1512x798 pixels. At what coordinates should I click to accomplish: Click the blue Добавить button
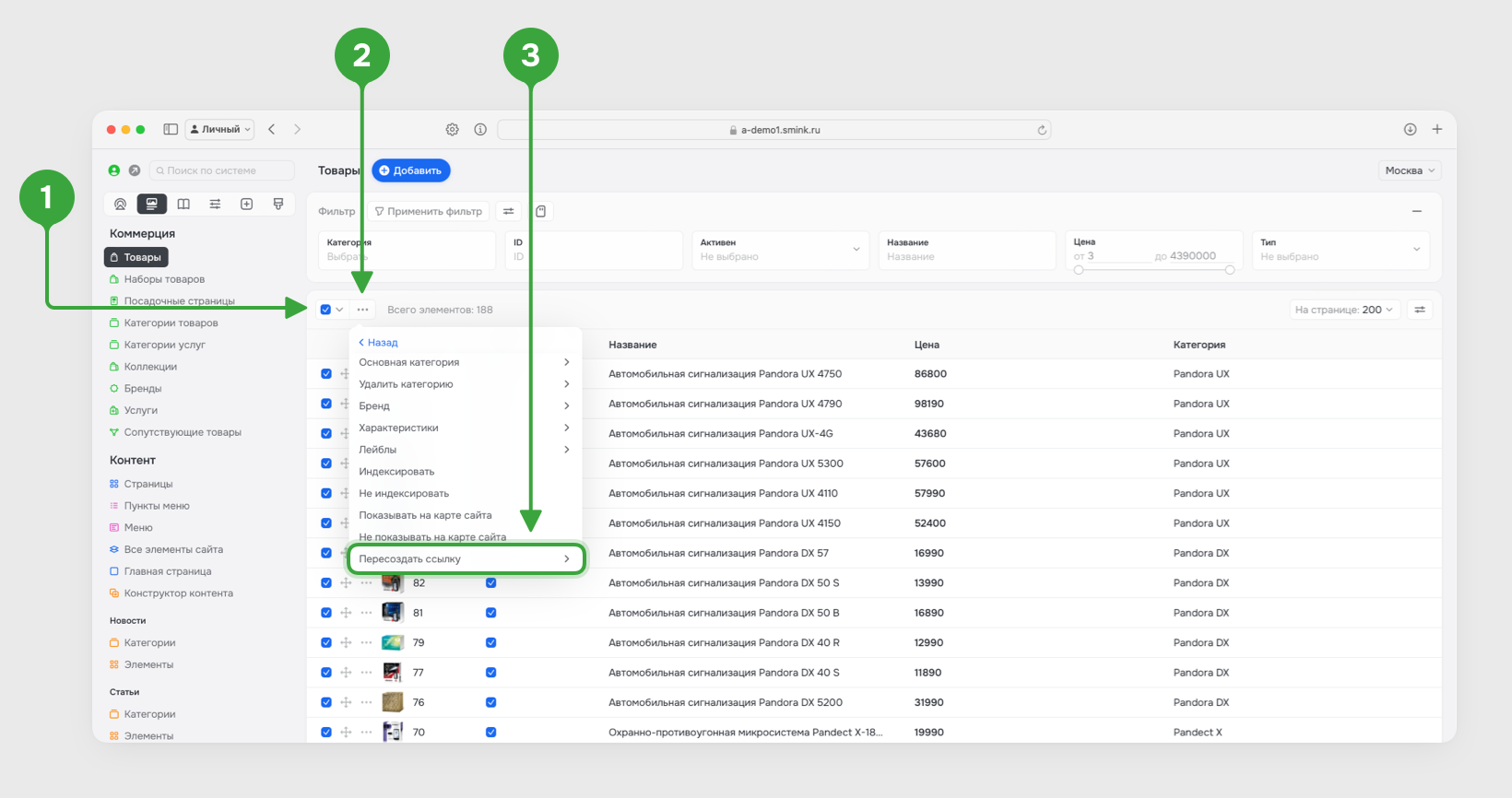(411, 170)
